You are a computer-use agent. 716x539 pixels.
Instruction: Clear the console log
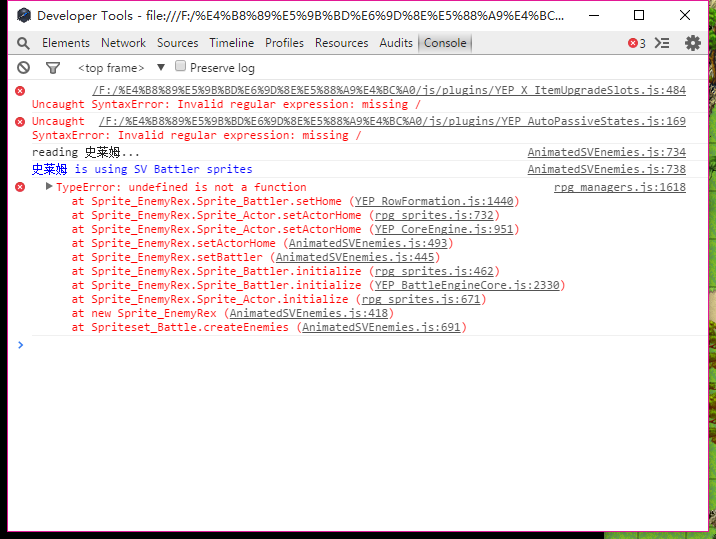(x=23, y=68)
